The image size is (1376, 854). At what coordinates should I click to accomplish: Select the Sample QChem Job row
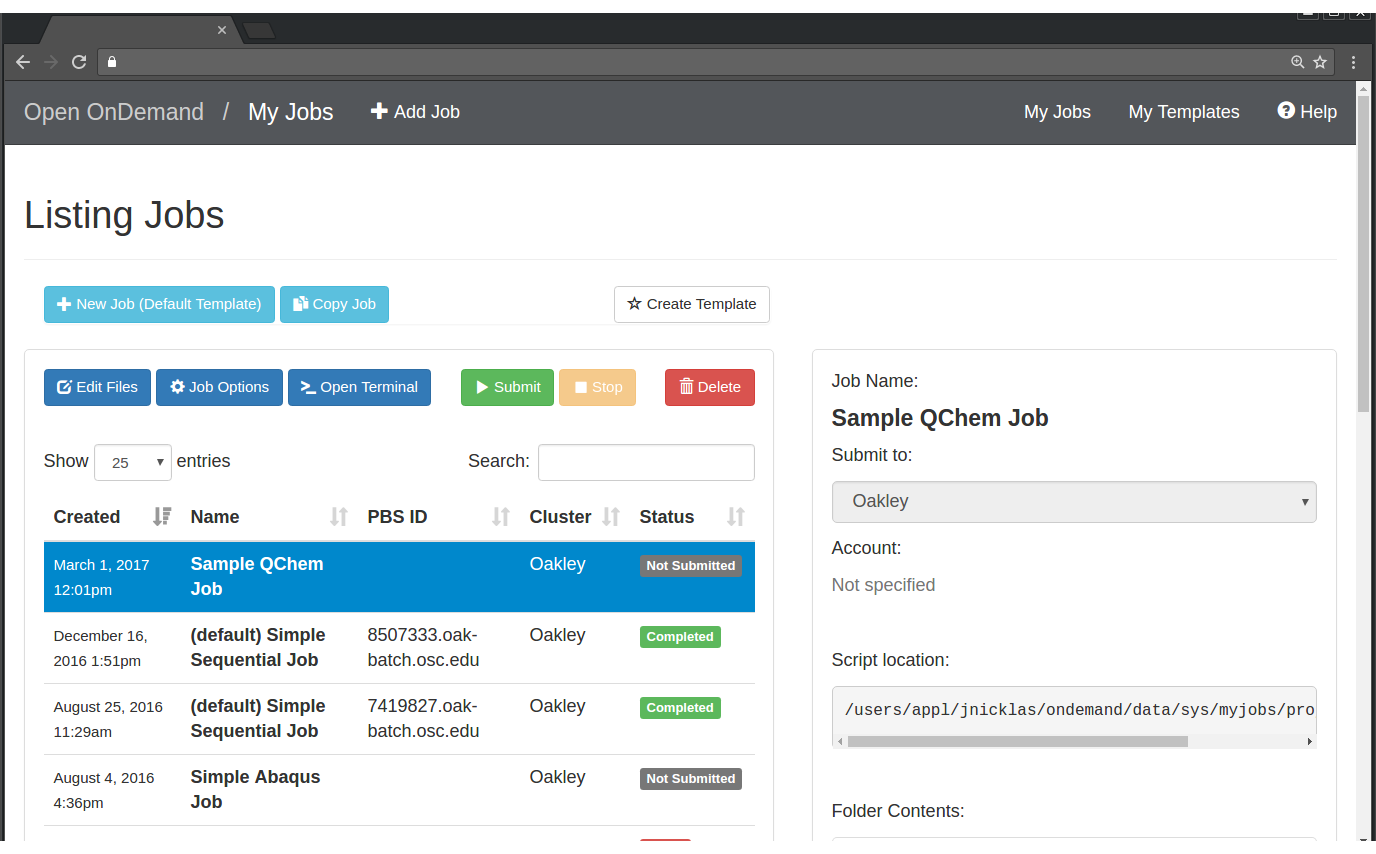pos(399,577)
